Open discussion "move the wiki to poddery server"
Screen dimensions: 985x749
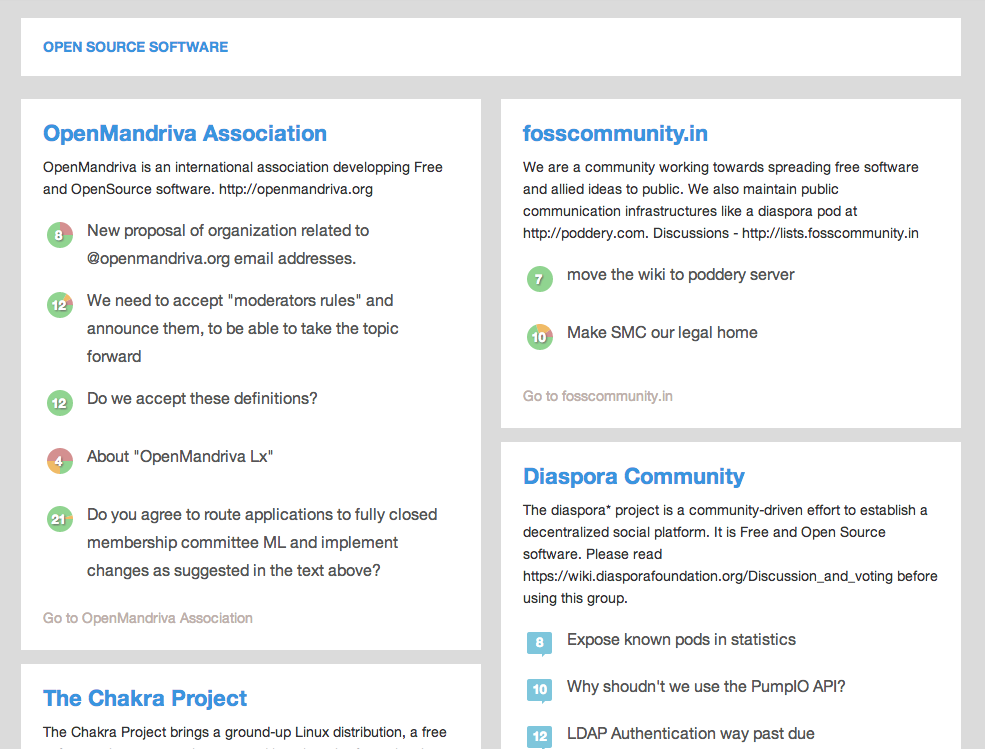(681, 275)
